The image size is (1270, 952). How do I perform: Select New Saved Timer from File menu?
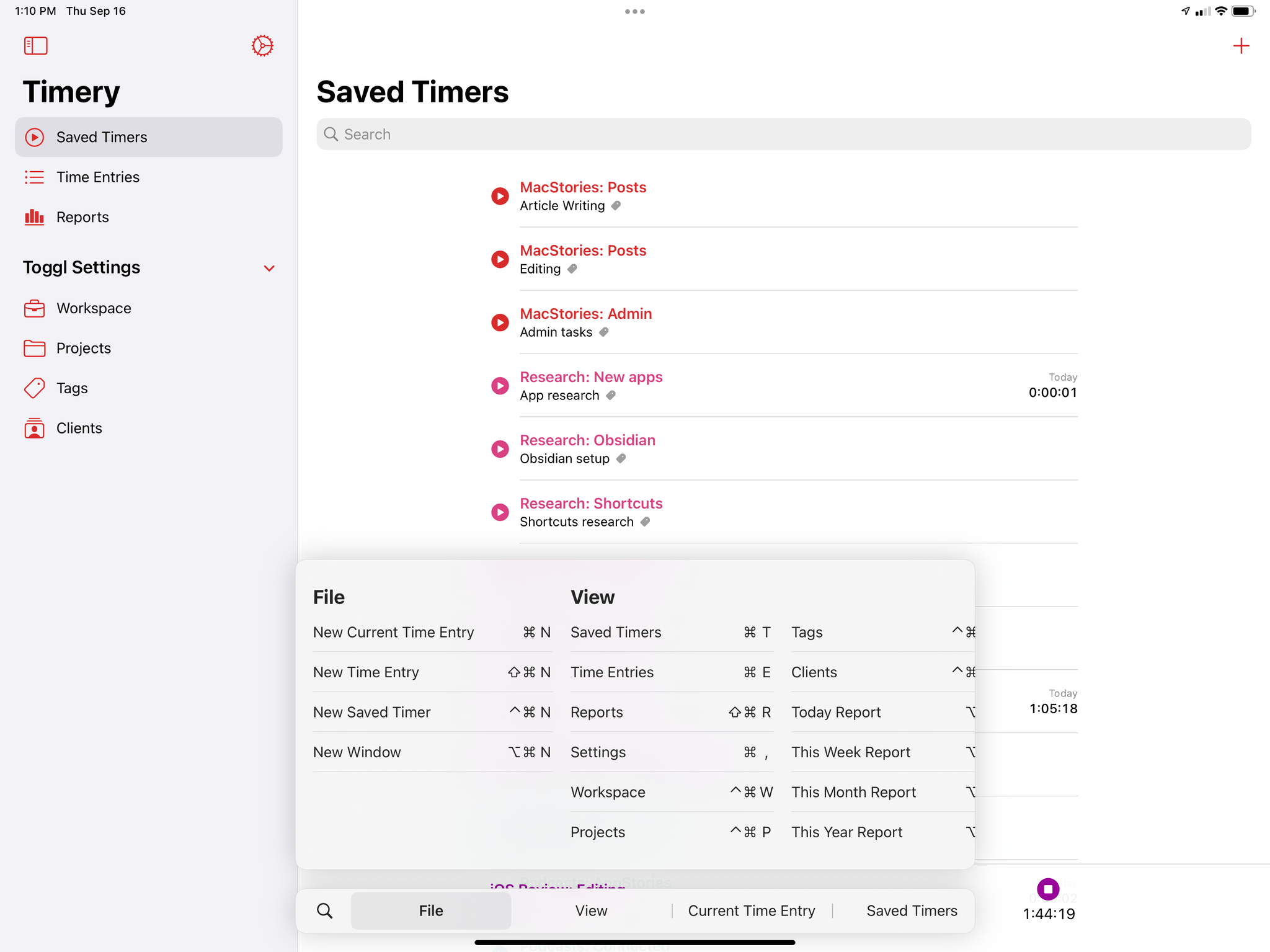[x=371, y=711]
